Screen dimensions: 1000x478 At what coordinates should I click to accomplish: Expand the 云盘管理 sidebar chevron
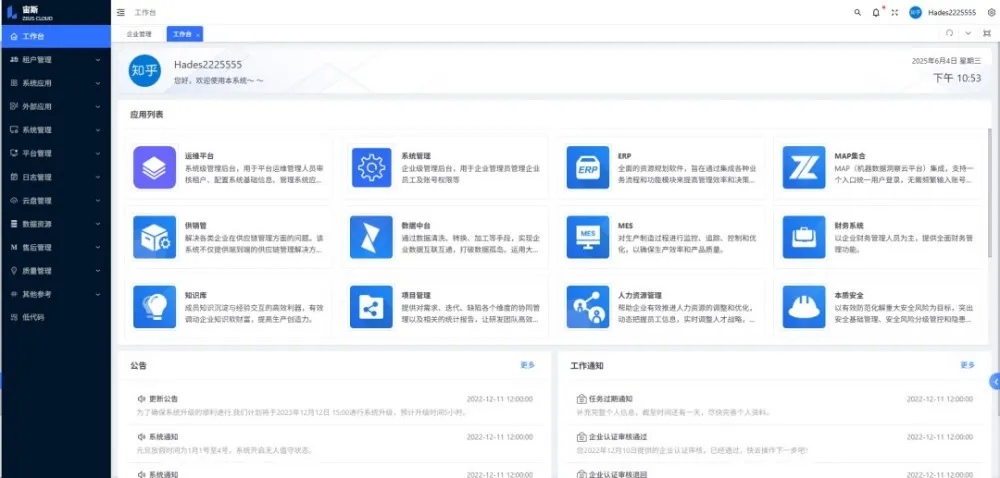tap(98, 201)
